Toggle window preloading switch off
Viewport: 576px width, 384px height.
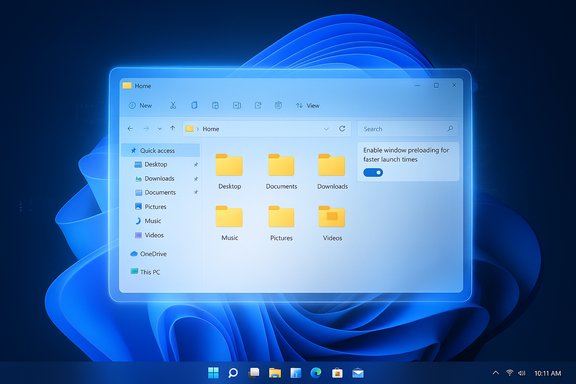tap(373, 173)
